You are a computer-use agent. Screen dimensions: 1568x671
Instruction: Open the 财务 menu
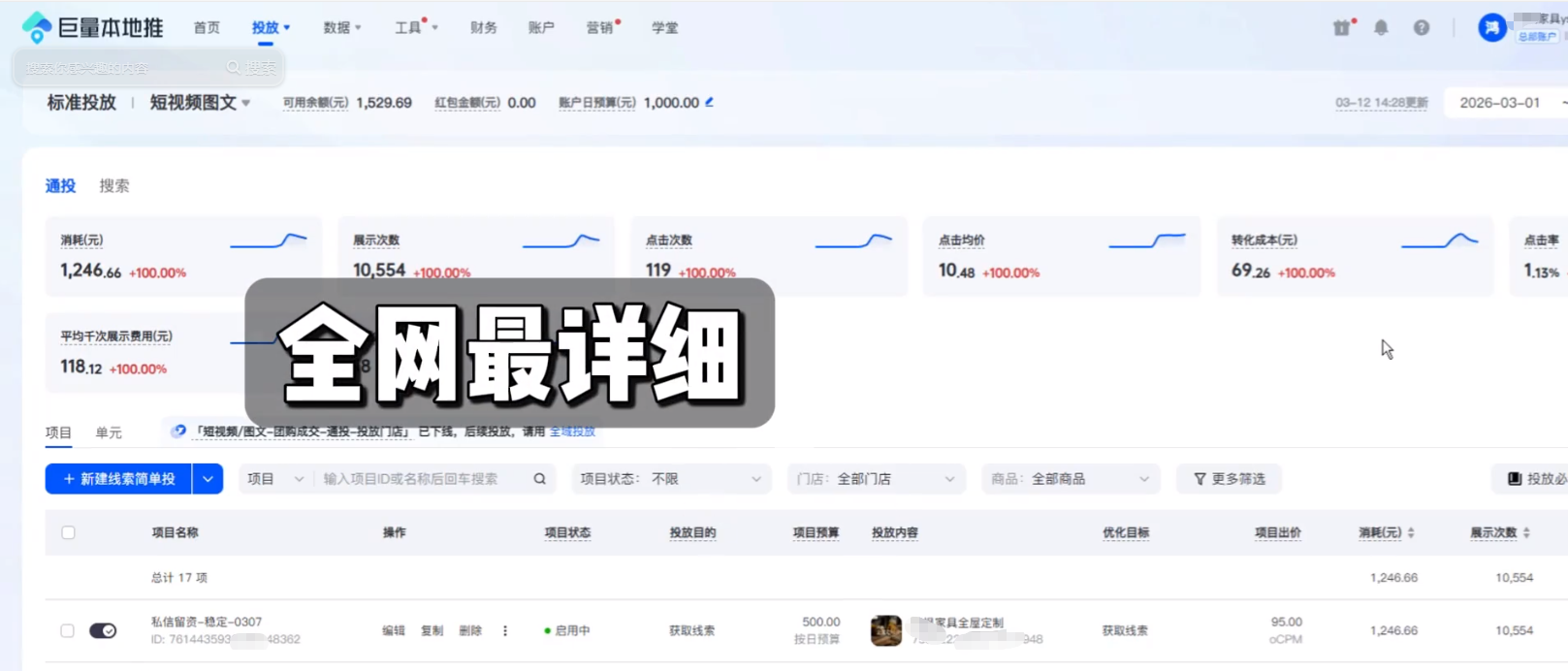pyautogui.click(x=483, y=28)
